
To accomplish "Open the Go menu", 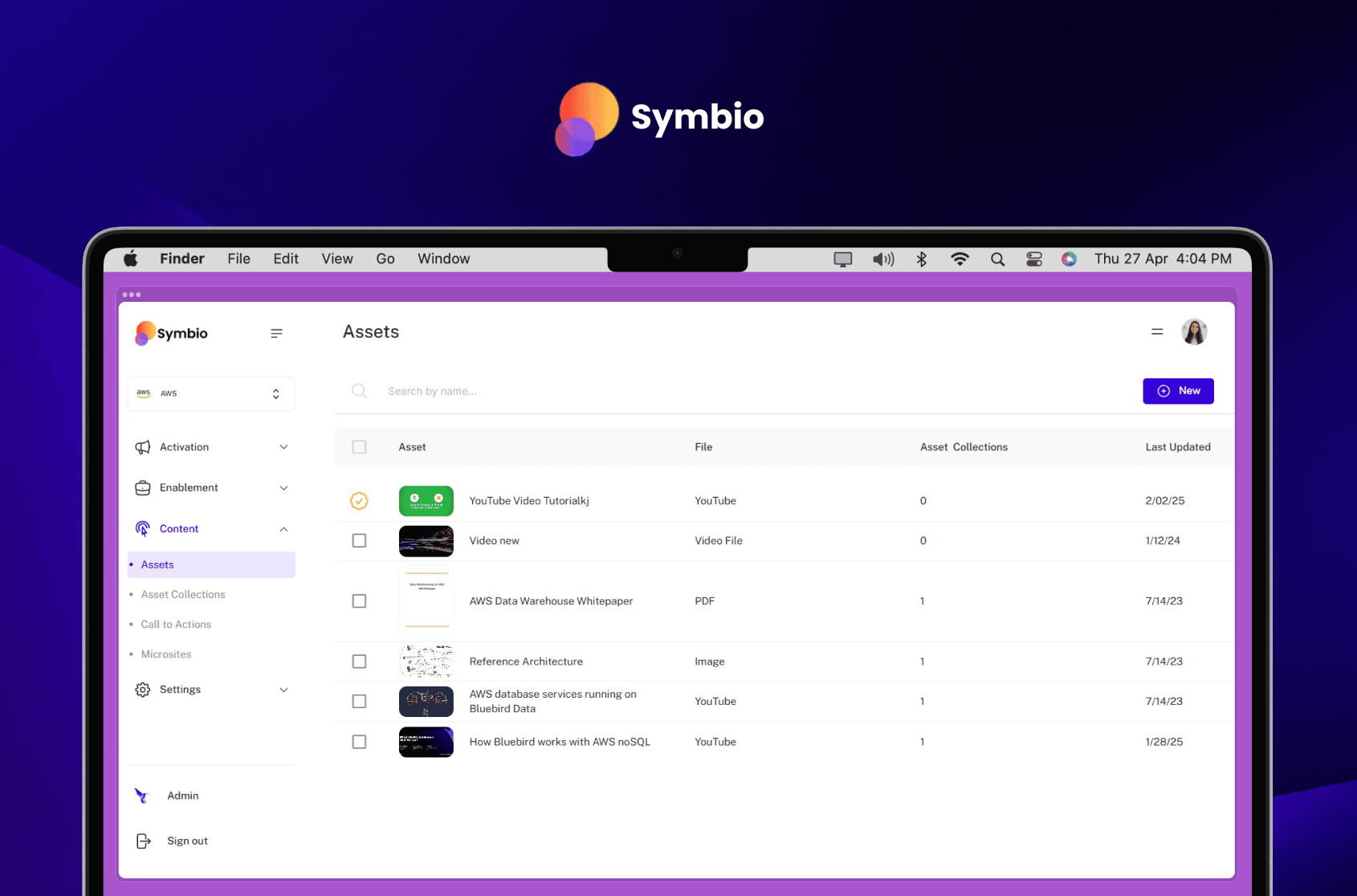I will click(385, 259).
